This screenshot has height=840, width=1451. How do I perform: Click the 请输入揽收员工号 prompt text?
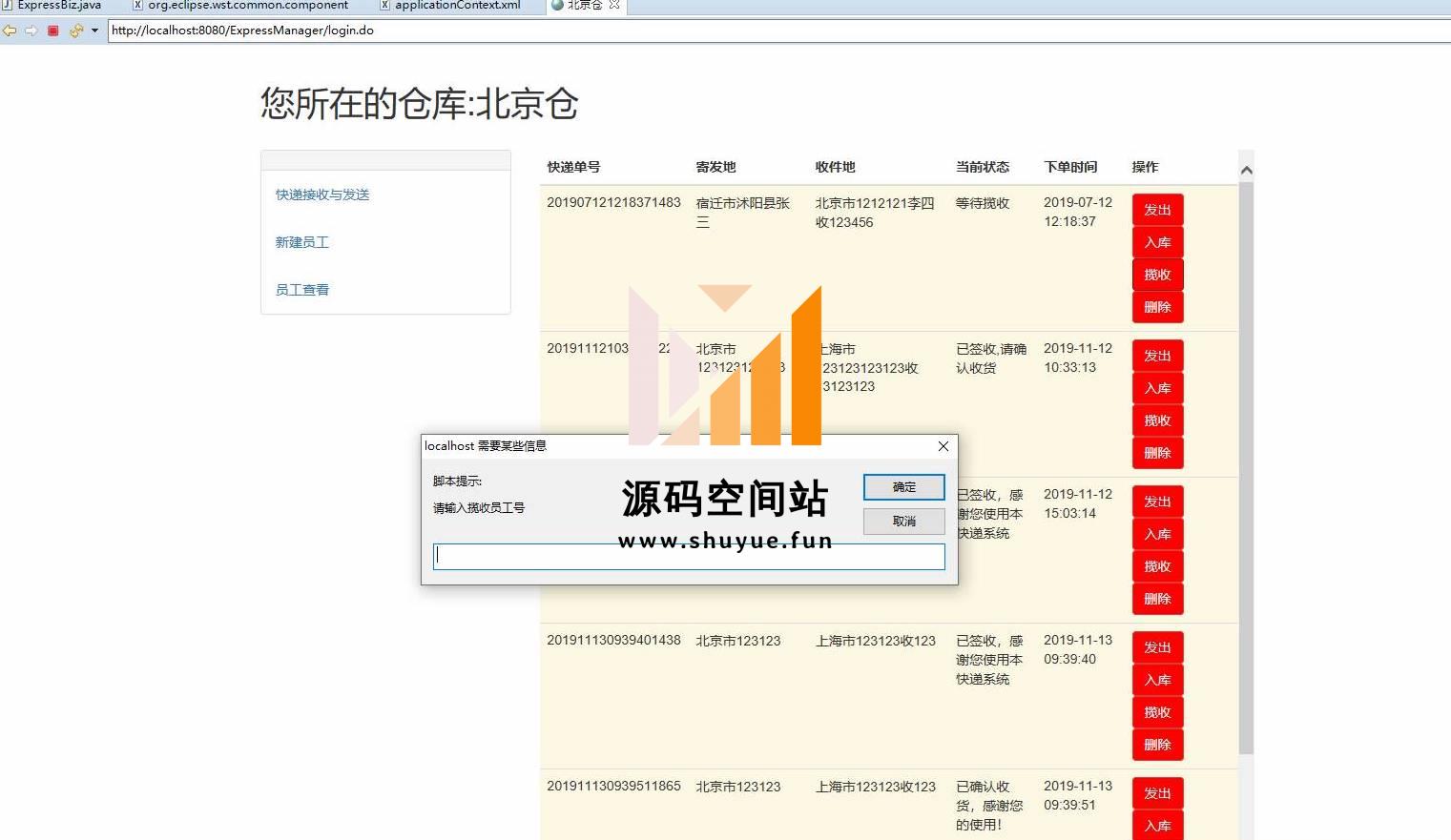pos(479,508)
